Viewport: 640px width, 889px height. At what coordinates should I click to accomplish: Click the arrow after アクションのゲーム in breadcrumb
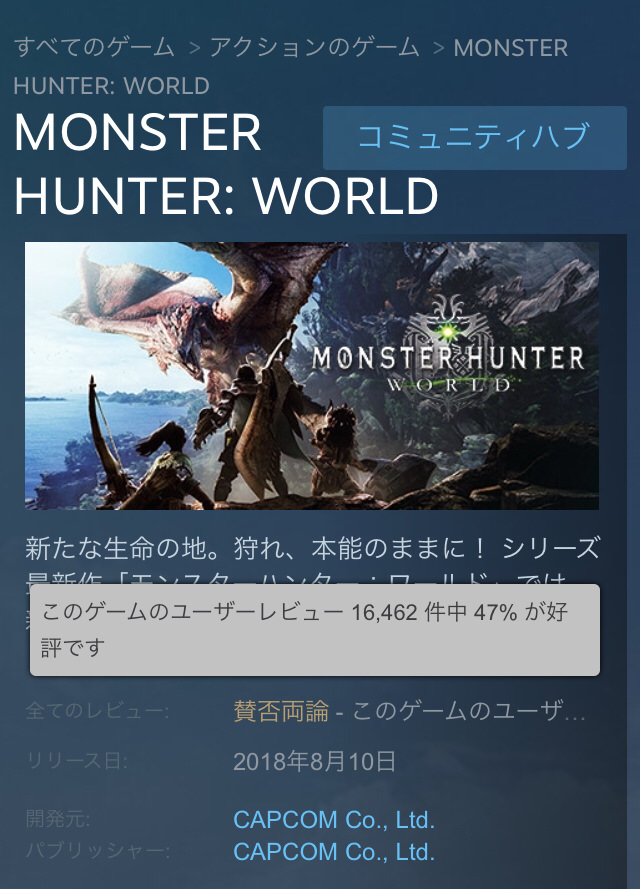click(438, 49)
